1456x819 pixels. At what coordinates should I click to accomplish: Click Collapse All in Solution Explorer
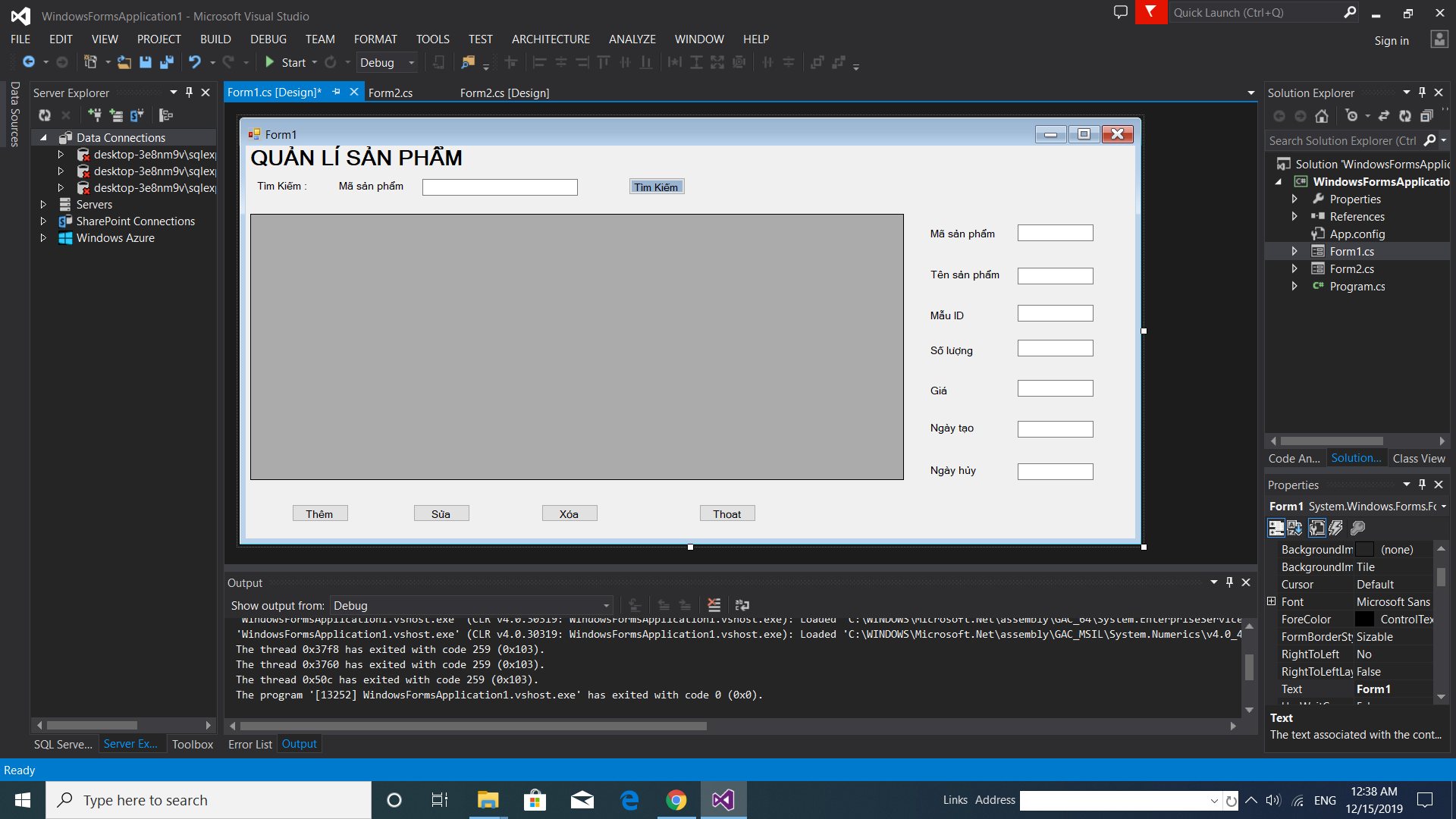pyautogui.click(x=1426, y=116)
